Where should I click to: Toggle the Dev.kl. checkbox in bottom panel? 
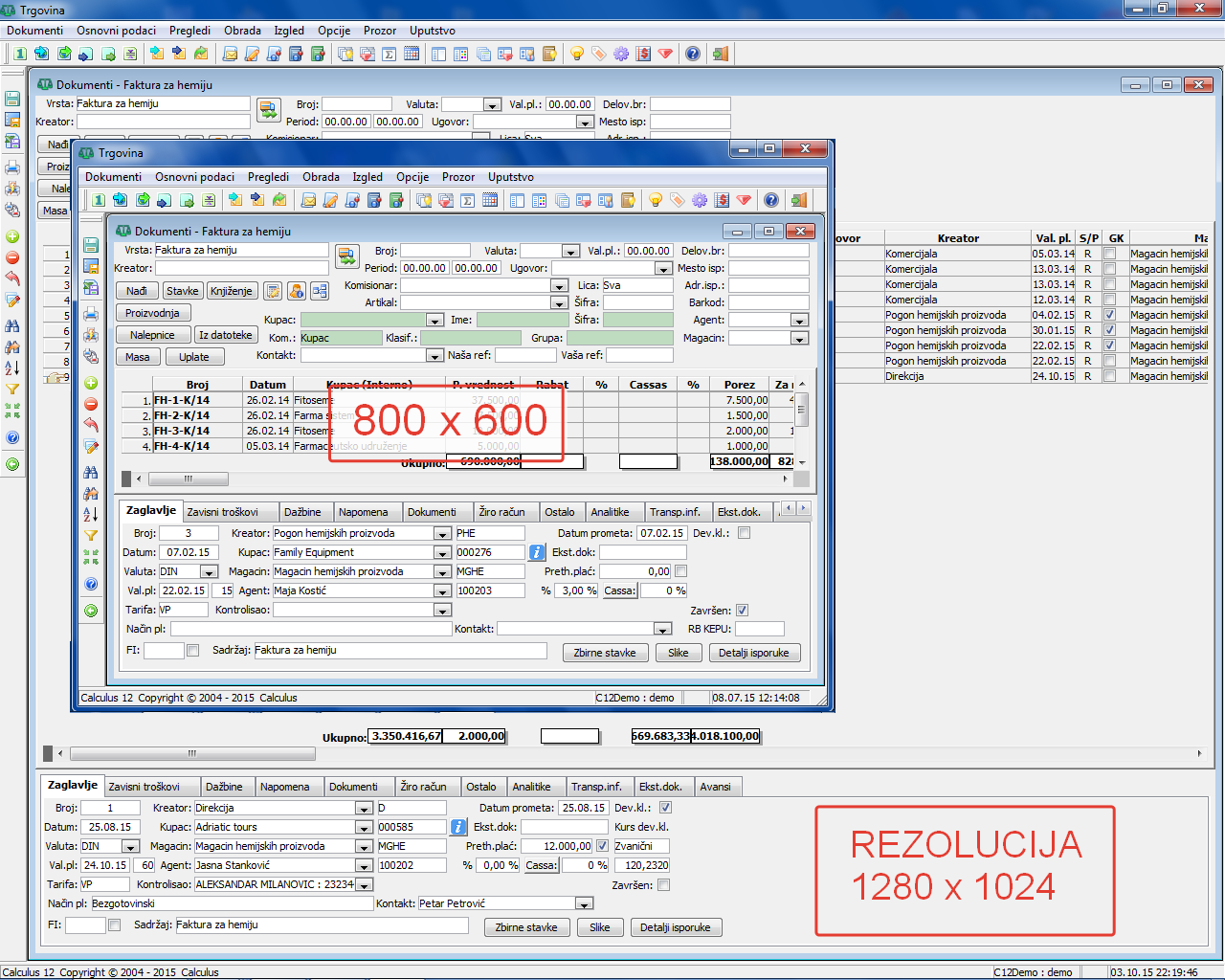[x=665, y=808]
